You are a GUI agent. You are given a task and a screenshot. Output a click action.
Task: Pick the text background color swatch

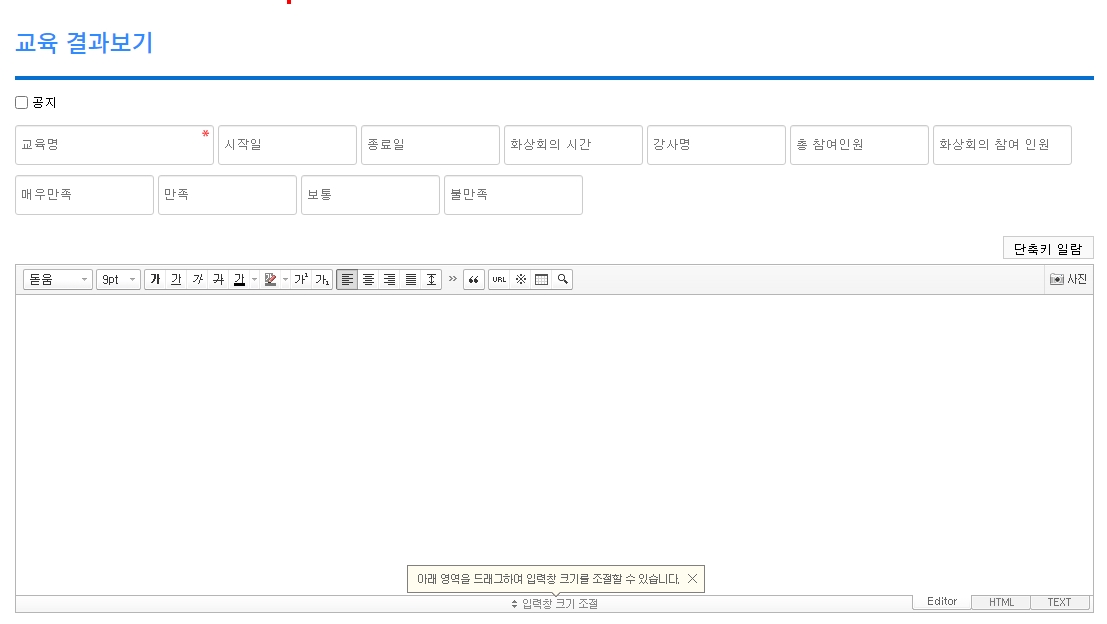click(x=270, y=280)
